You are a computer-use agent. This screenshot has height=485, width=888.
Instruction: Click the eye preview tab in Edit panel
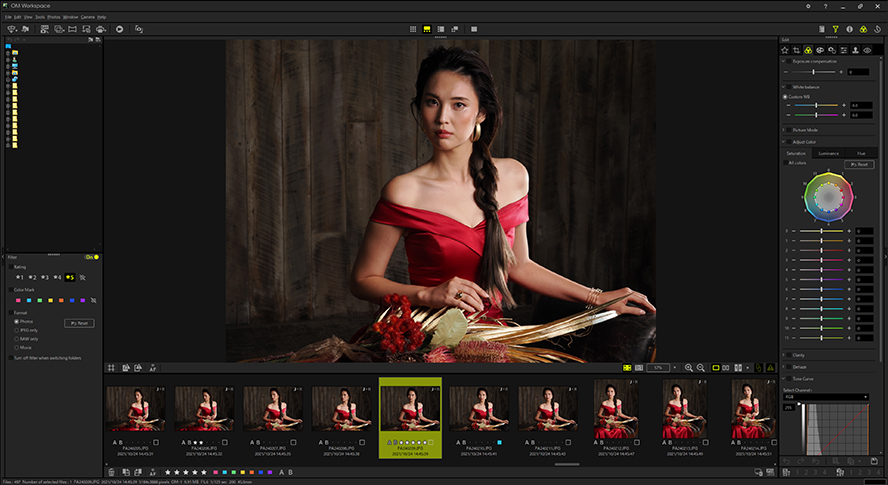click(x=867, y=50)
